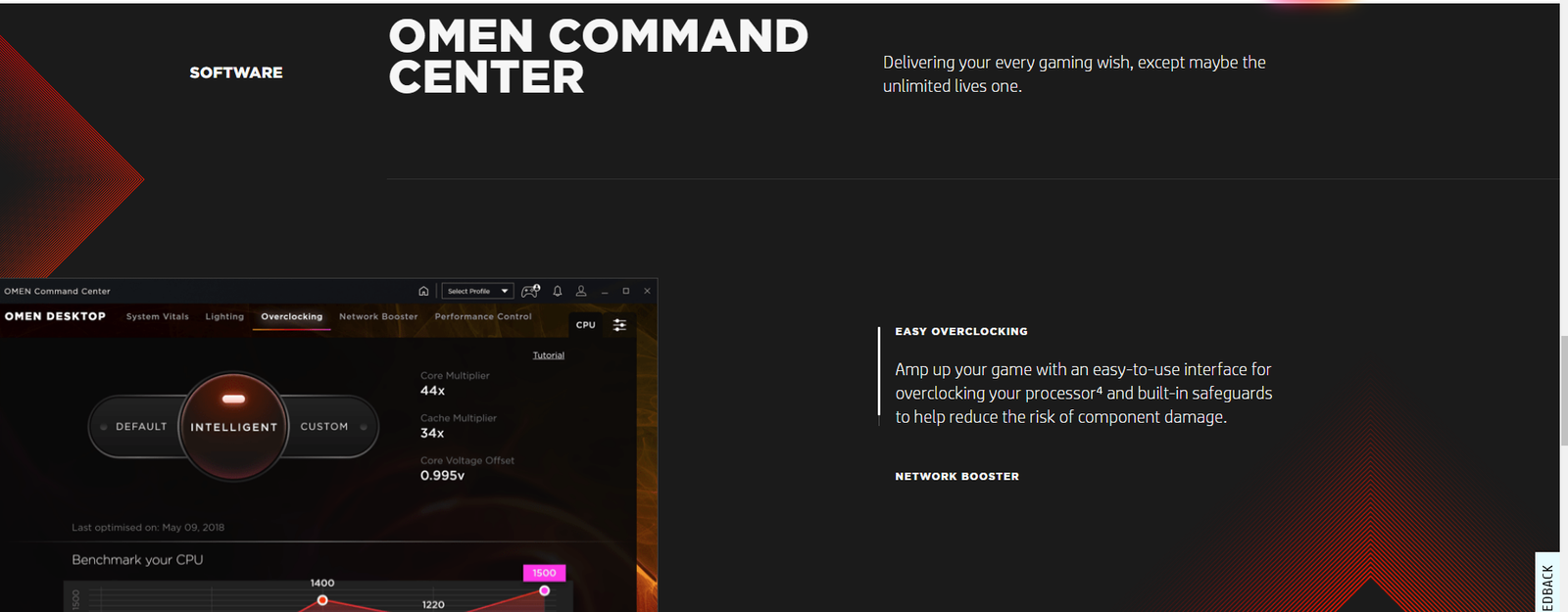Open the notifications bell icon
The image size is (1568, 612).
click(558, 291)
